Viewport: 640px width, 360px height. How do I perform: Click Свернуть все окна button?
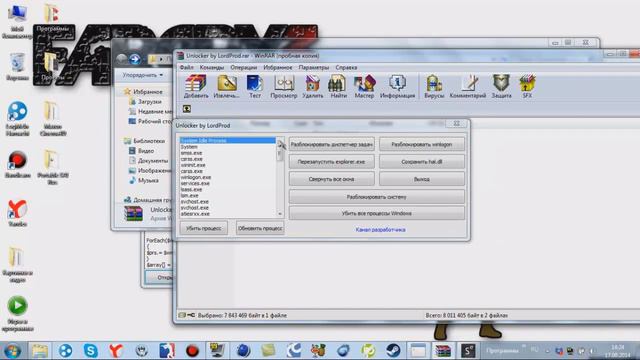331,179
